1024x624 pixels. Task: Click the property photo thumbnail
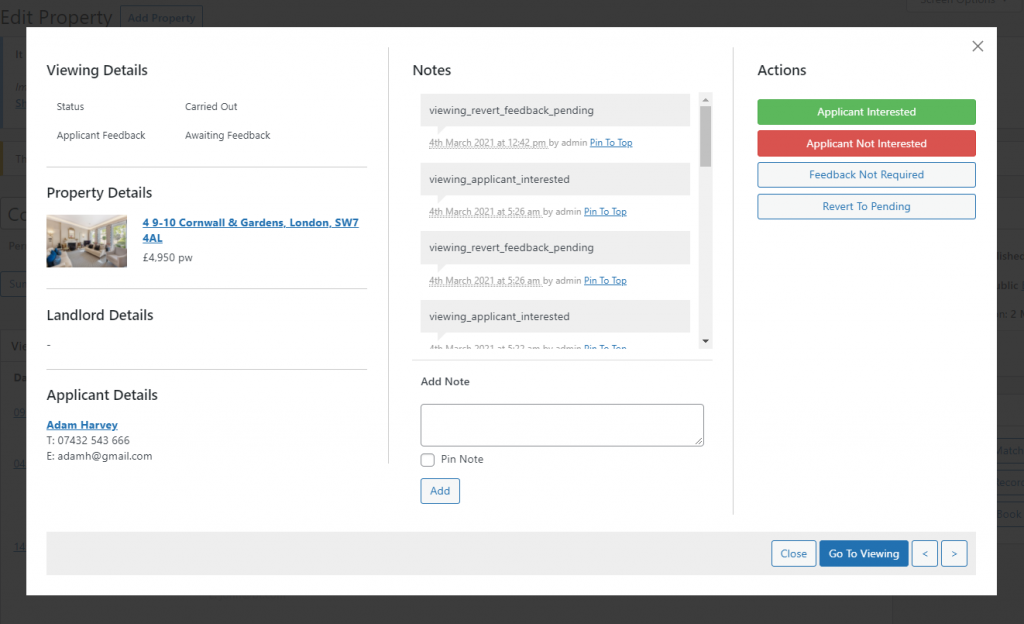click(86, 240)
